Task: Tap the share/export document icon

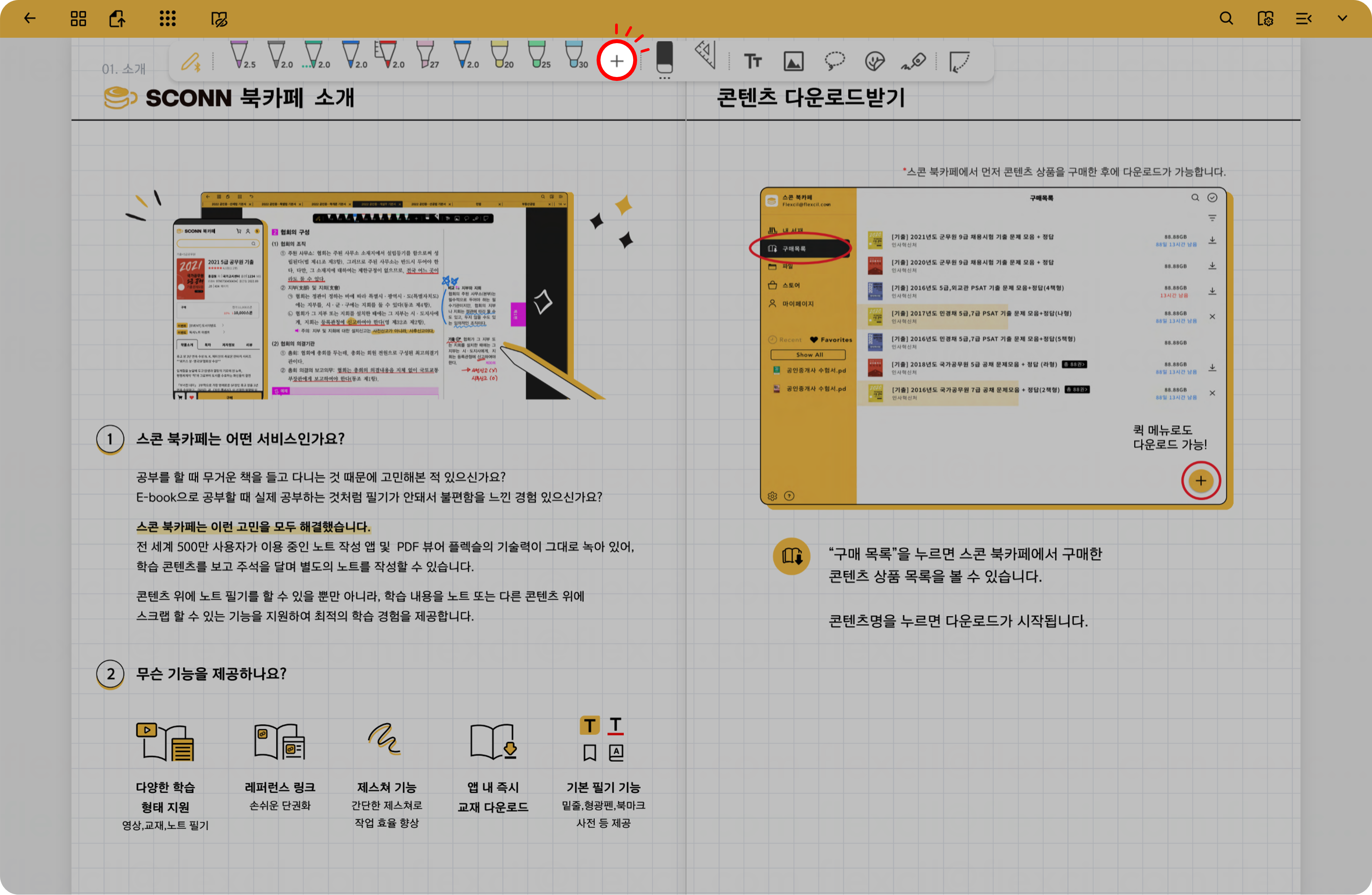Action: (117, 18)
